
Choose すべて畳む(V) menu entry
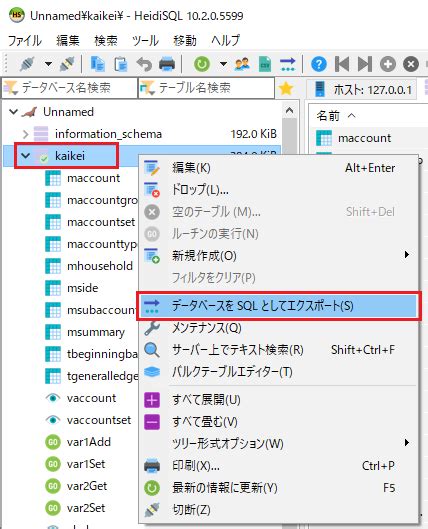point(279,422)
